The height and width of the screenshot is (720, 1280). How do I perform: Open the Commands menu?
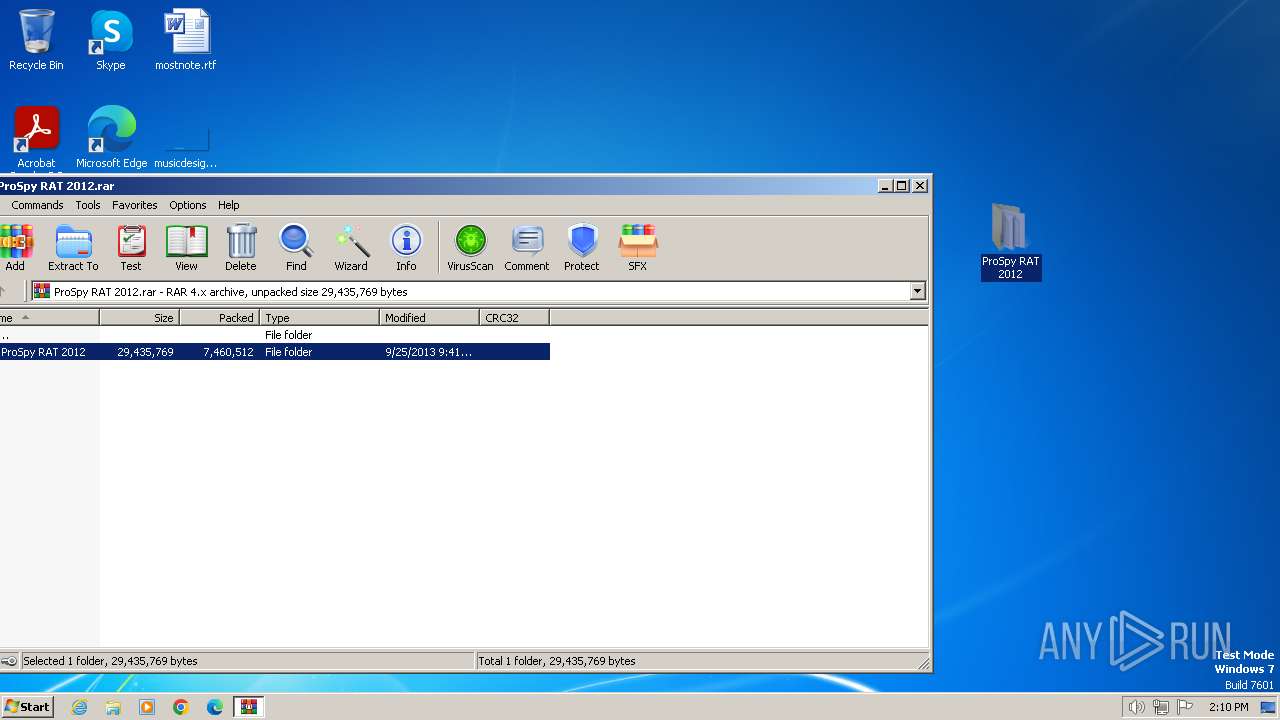pyautogui.click(x=37, y=205)
